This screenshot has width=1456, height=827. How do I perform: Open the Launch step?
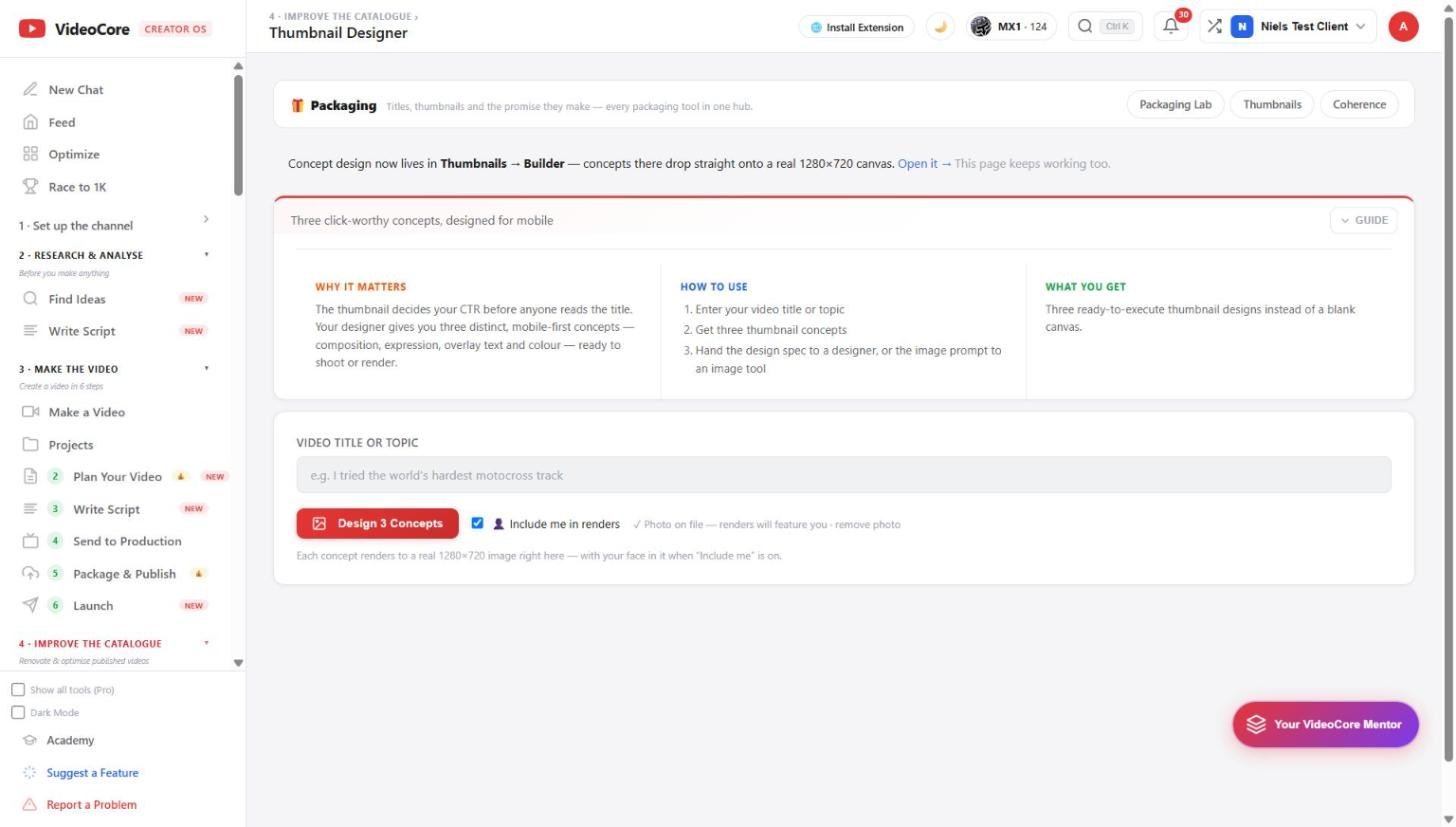[x=93, y=605]
